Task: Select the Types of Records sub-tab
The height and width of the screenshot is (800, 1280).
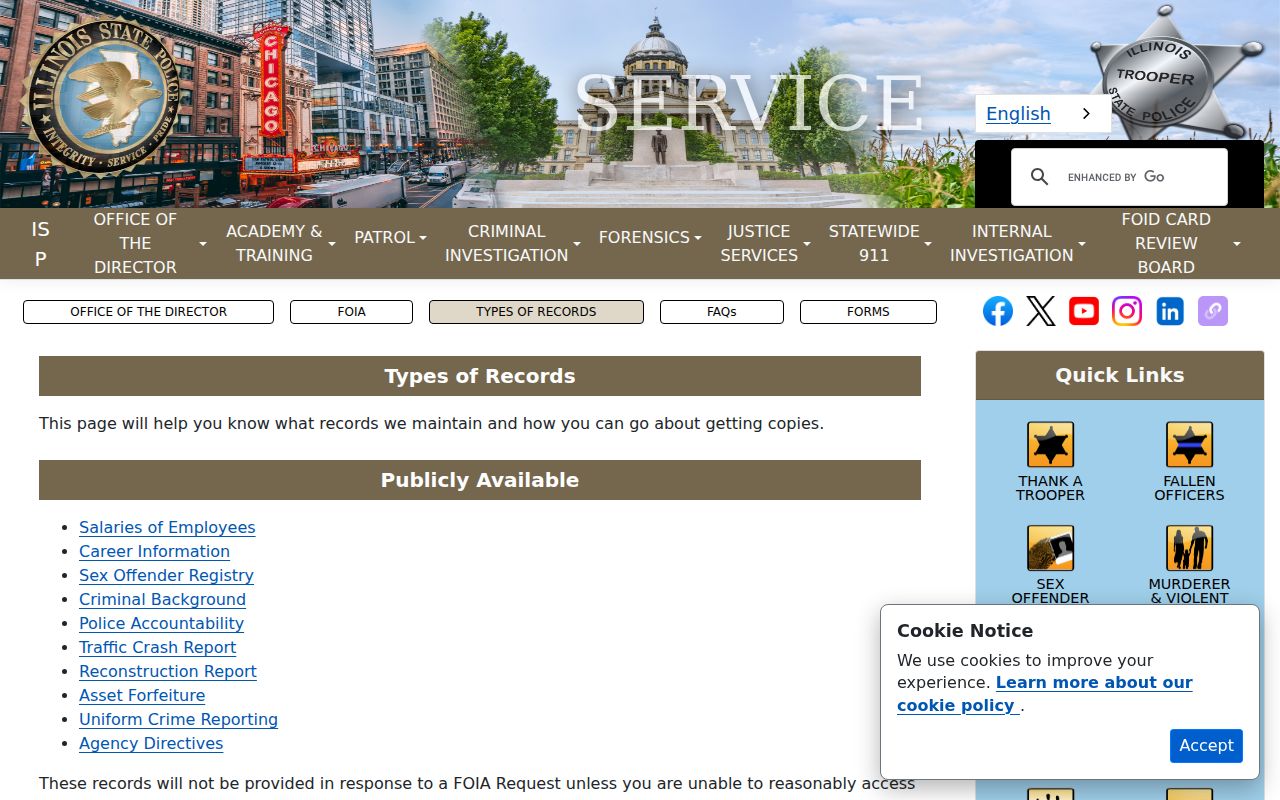Action: (536, 312)
